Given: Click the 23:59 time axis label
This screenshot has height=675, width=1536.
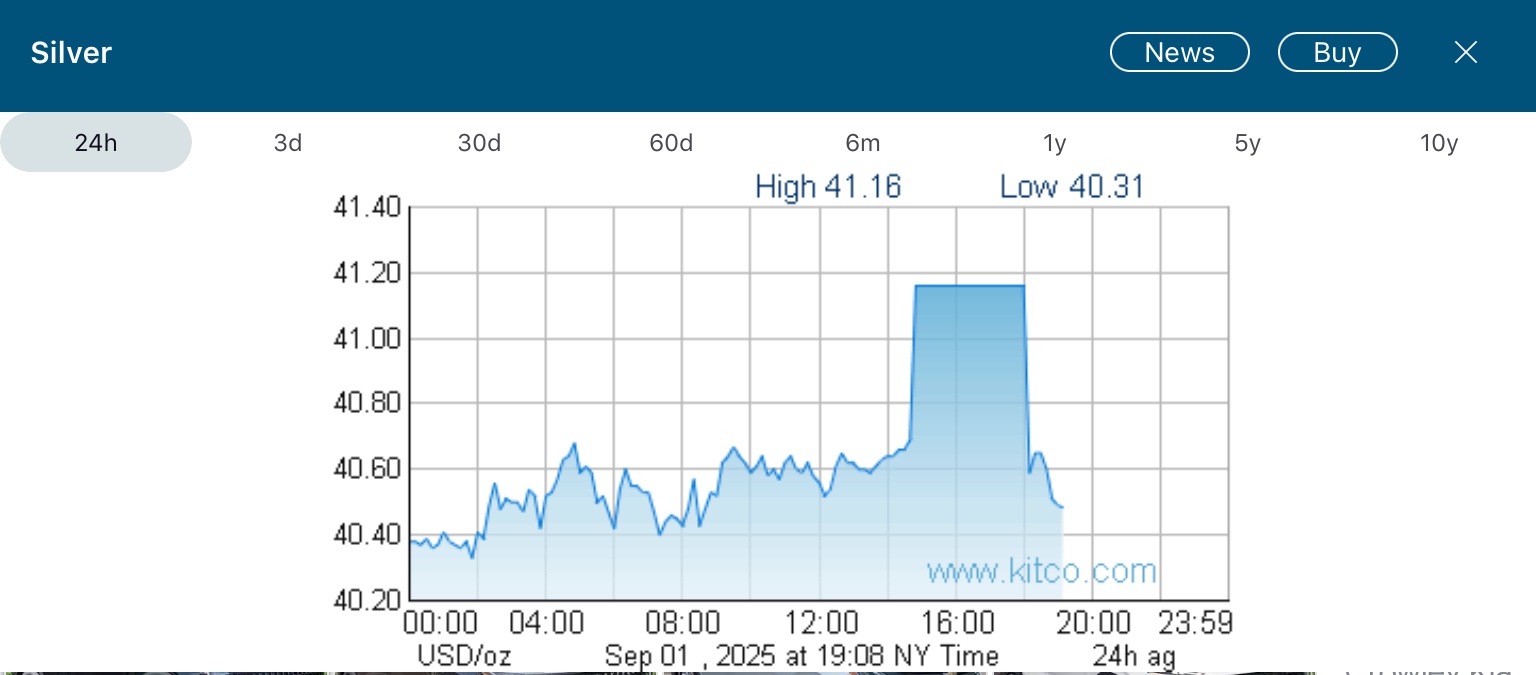Looking at the screenshot, I should (1195, 623).
